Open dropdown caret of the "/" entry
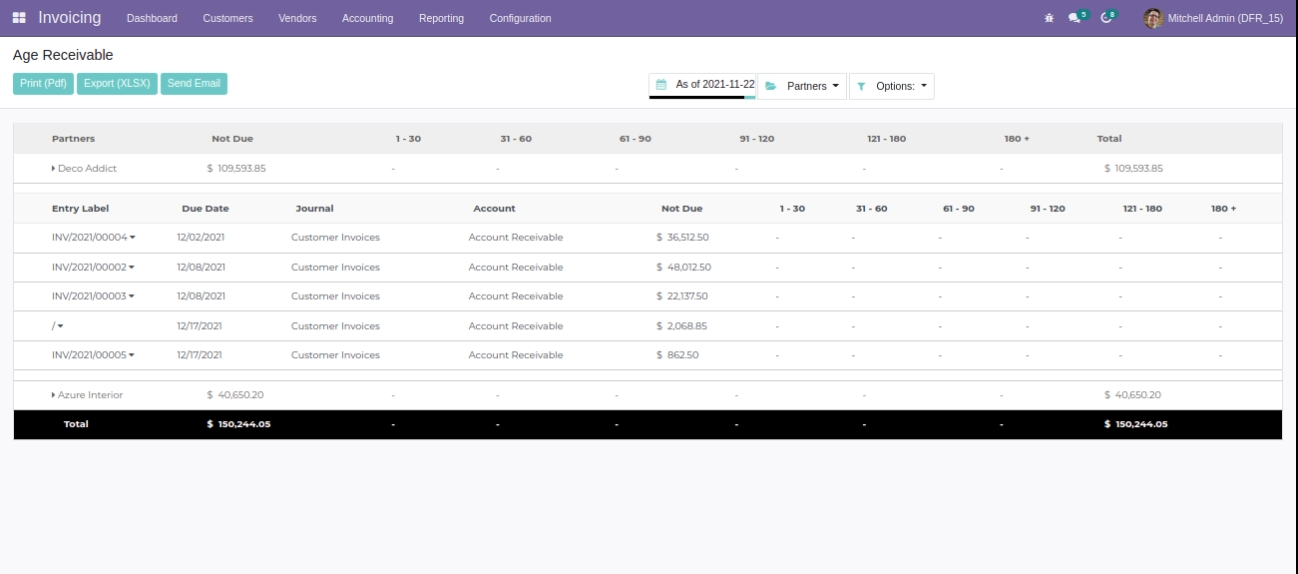The image size is (1298, 574). click(x=60, y=326)
